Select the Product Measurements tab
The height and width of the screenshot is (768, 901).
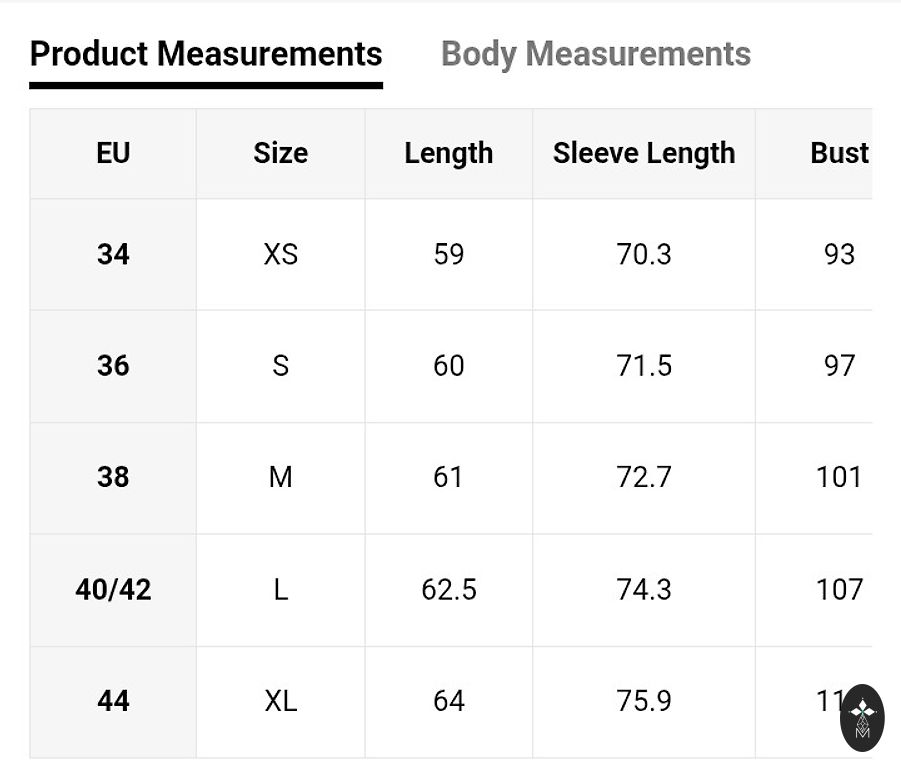coord(206,54)
